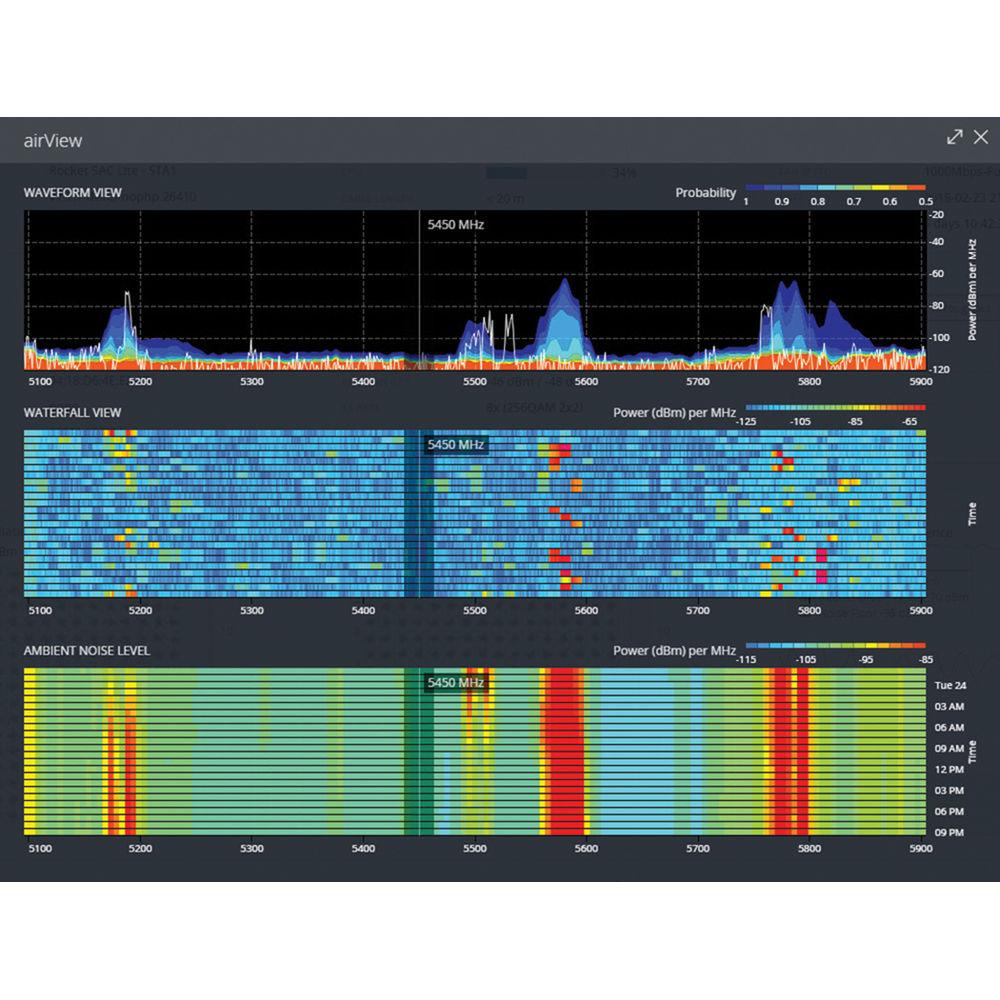This screenshot has height=1000, width=1000.
Task: Select the wide red band near 5580 in ambient noise
Action: point(566,750)
